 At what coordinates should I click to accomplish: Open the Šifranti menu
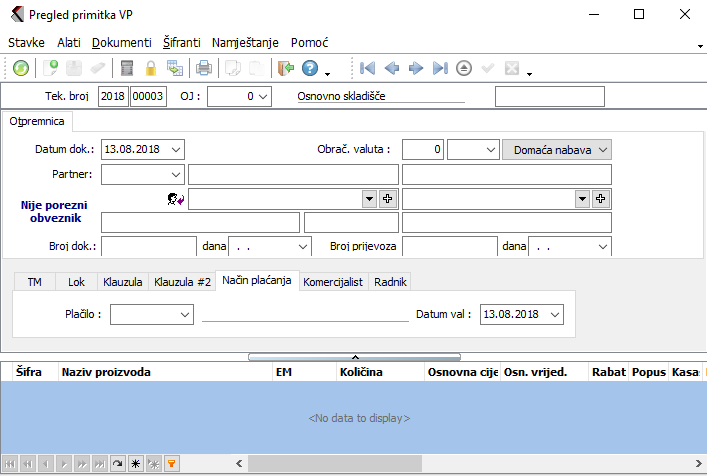click(181, 43)
